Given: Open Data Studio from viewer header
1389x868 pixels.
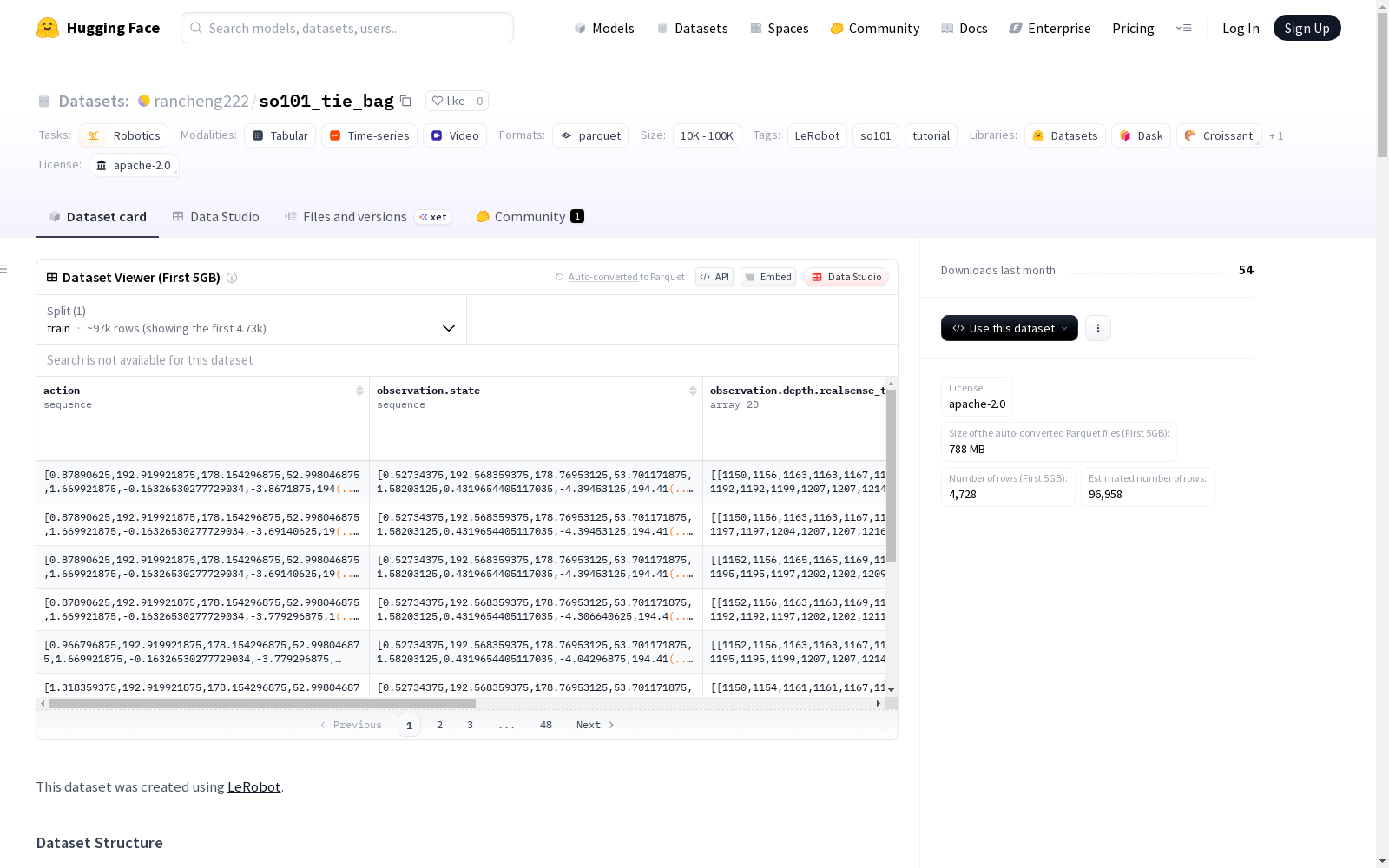Looking at the screenshot, I should coord(846,277).
